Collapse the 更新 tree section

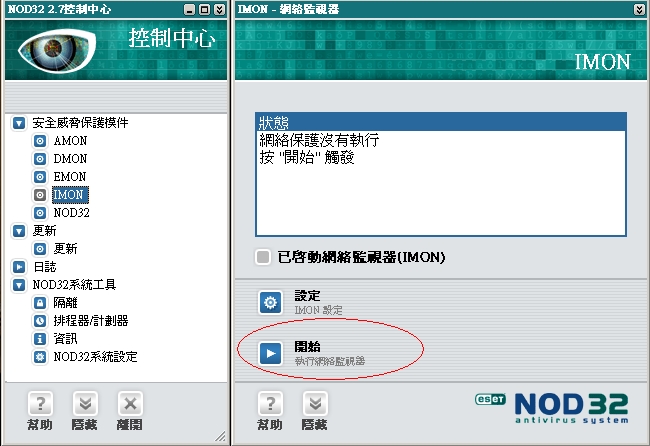point(19,231)
